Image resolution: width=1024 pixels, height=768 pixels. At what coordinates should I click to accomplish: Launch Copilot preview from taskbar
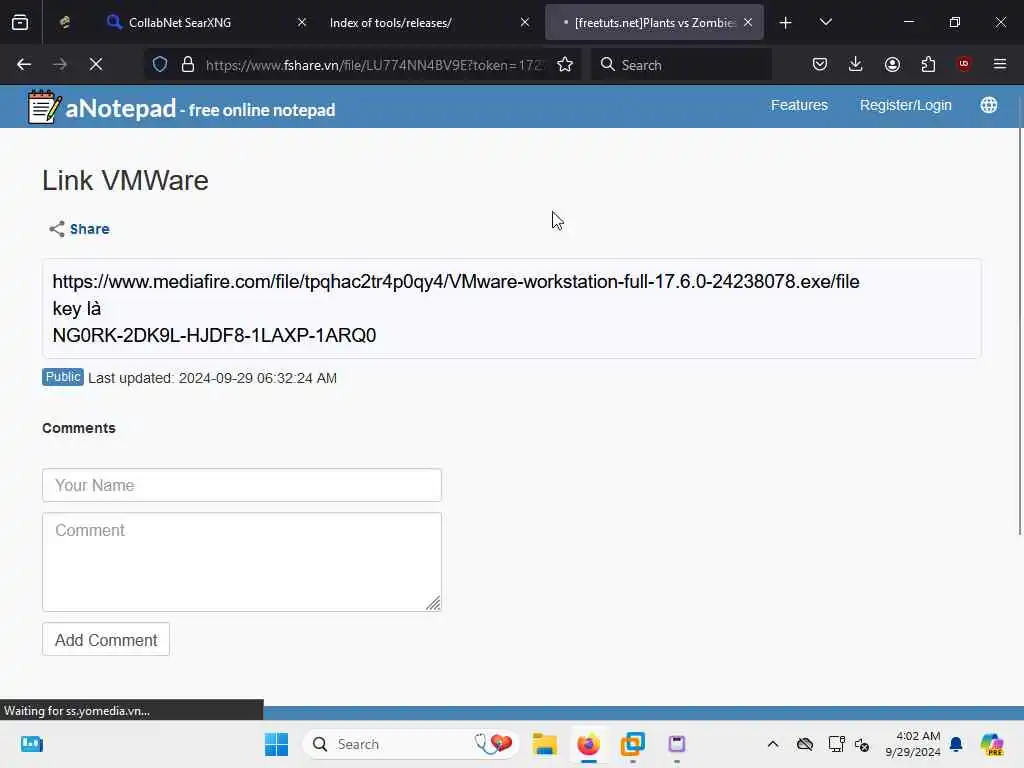[992, 744]
